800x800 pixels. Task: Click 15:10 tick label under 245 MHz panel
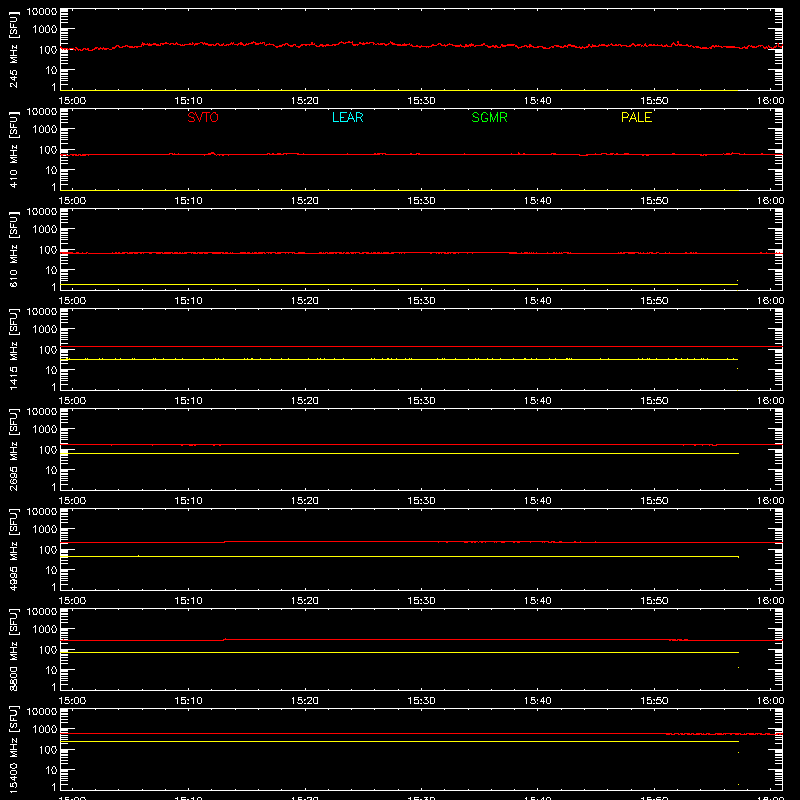click(188, 101)
